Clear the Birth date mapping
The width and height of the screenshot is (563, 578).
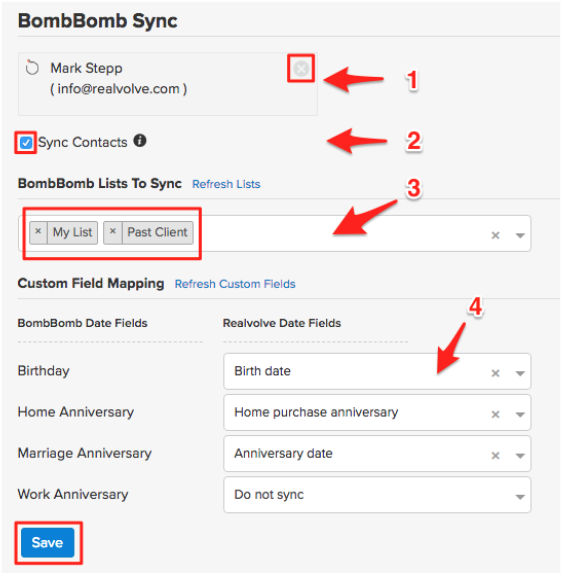[x=495, y=373]
